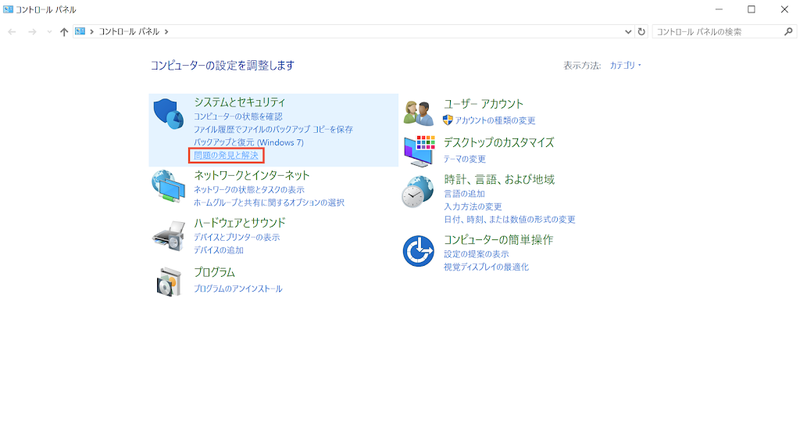Screen dimensions: 800x423
Task: Click the Clock, Language, and Region icon
Action: click(418, 191)
